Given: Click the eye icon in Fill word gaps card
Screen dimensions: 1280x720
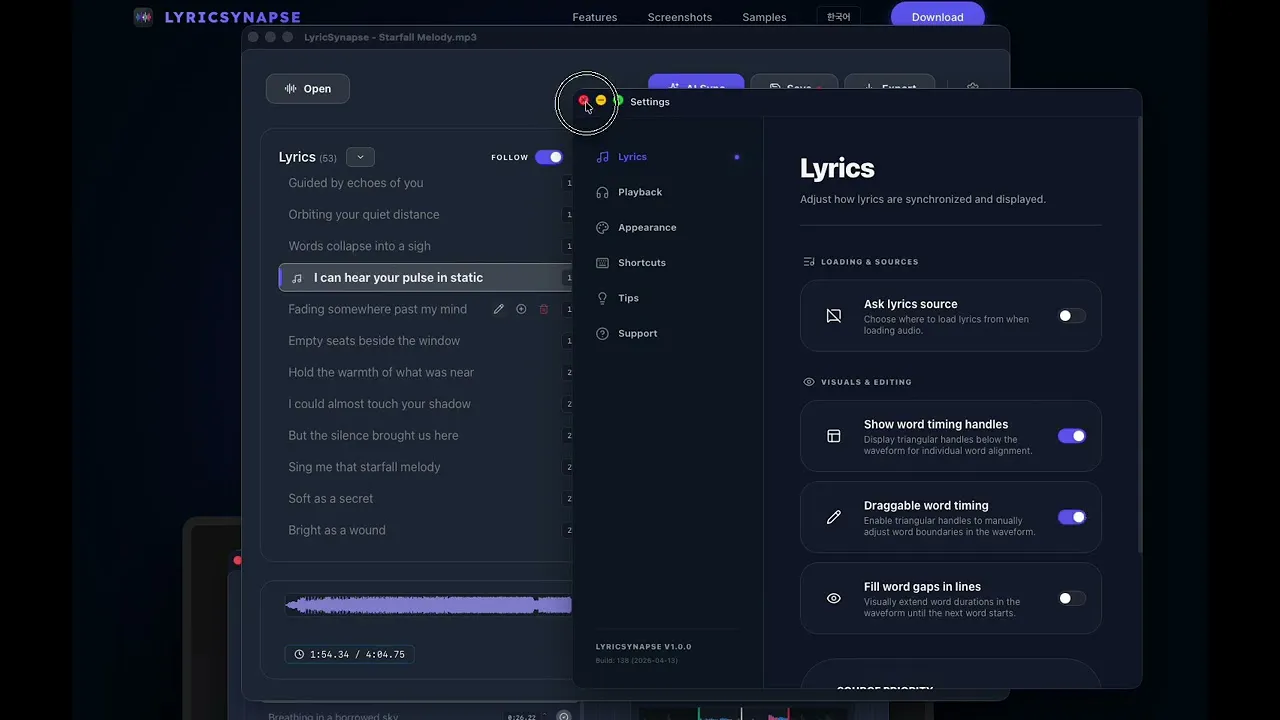Looking at the screenshot, I should point(834,598).
